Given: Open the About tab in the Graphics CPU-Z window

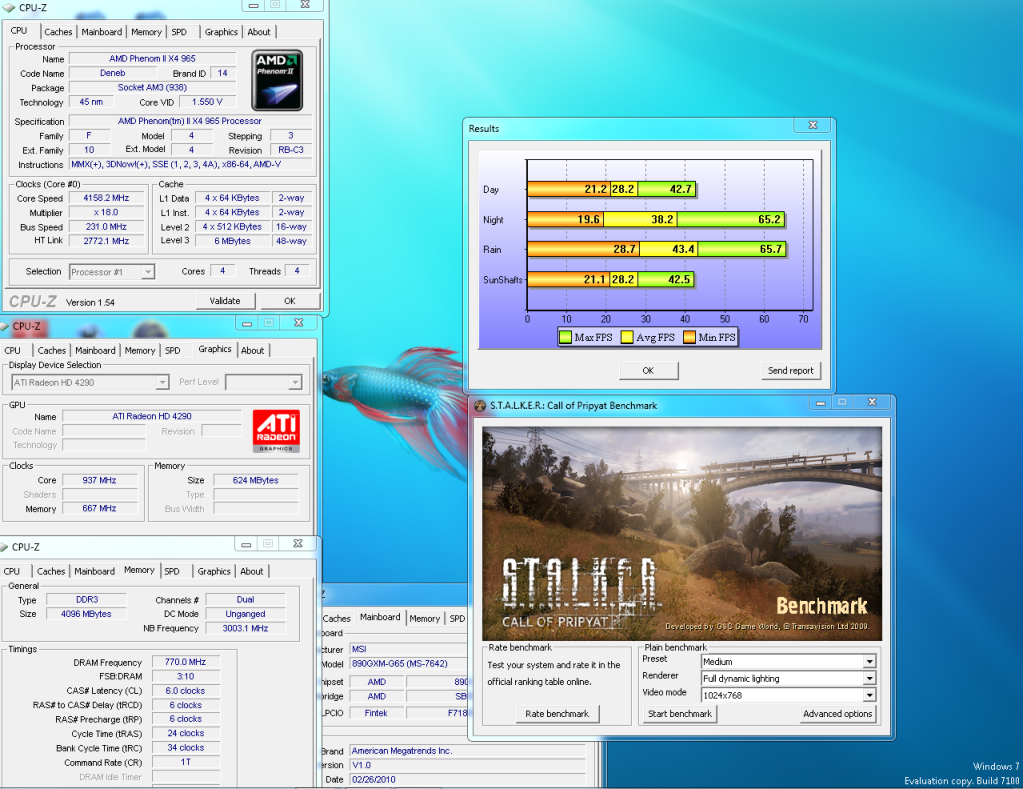Looking at the screenshot, I should pos(253,351).
